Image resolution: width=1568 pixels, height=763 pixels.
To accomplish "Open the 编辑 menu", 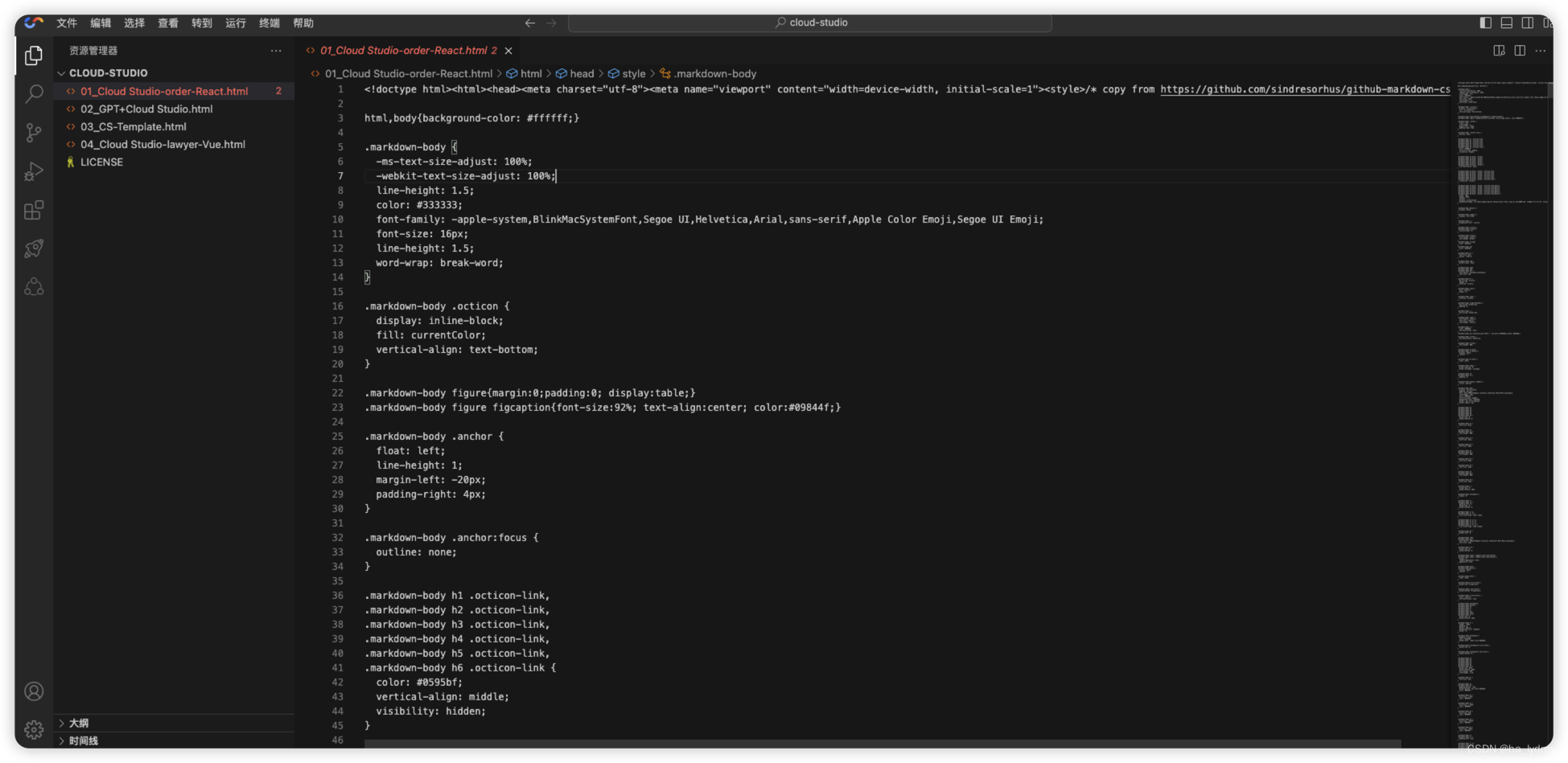I will click(x=101, y=23).
